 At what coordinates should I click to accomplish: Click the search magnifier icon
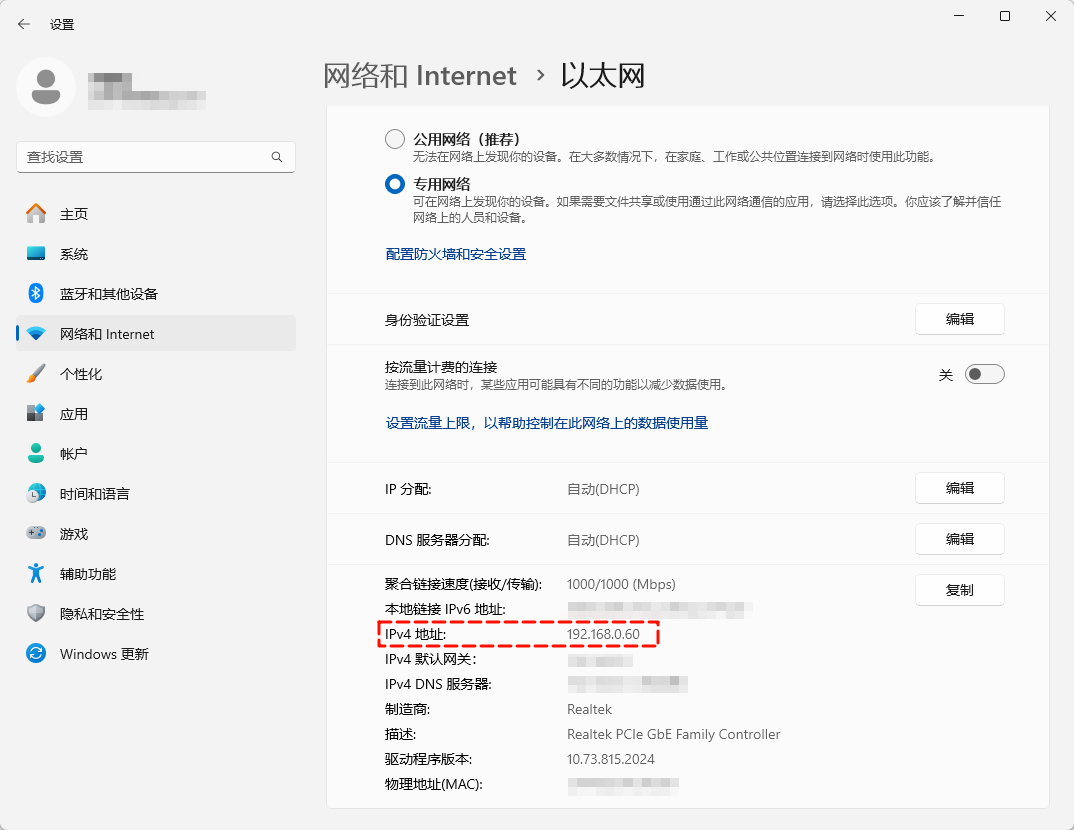277,157
